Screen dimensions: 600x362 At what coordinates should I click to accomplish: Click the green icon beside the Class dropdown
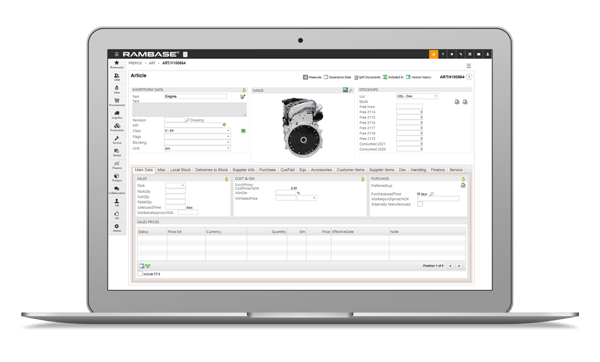(x=243, y=131)
